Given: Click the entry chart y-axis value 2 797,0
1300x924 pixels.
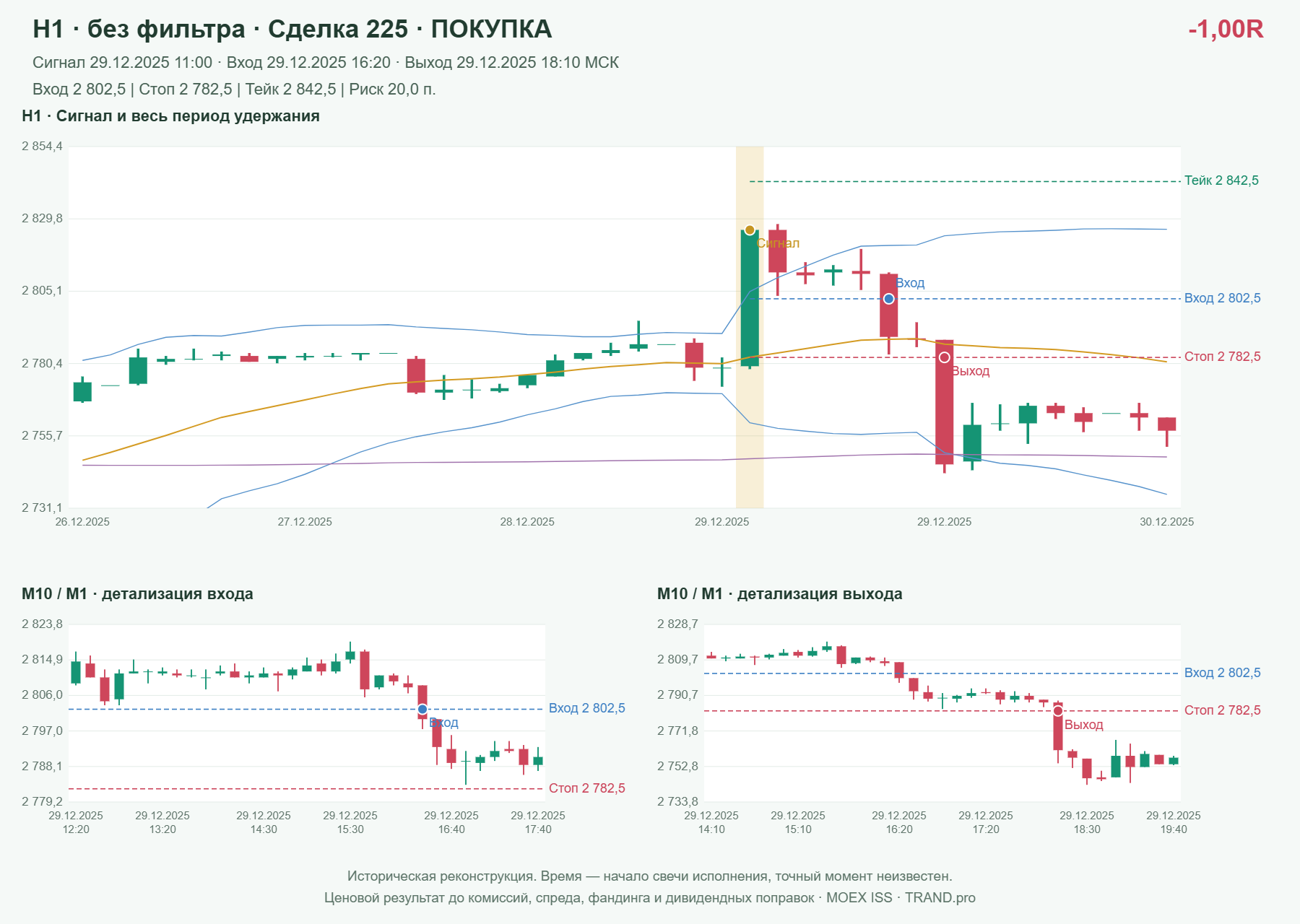Looking at the screenshot, I should [x=42, y=731].
